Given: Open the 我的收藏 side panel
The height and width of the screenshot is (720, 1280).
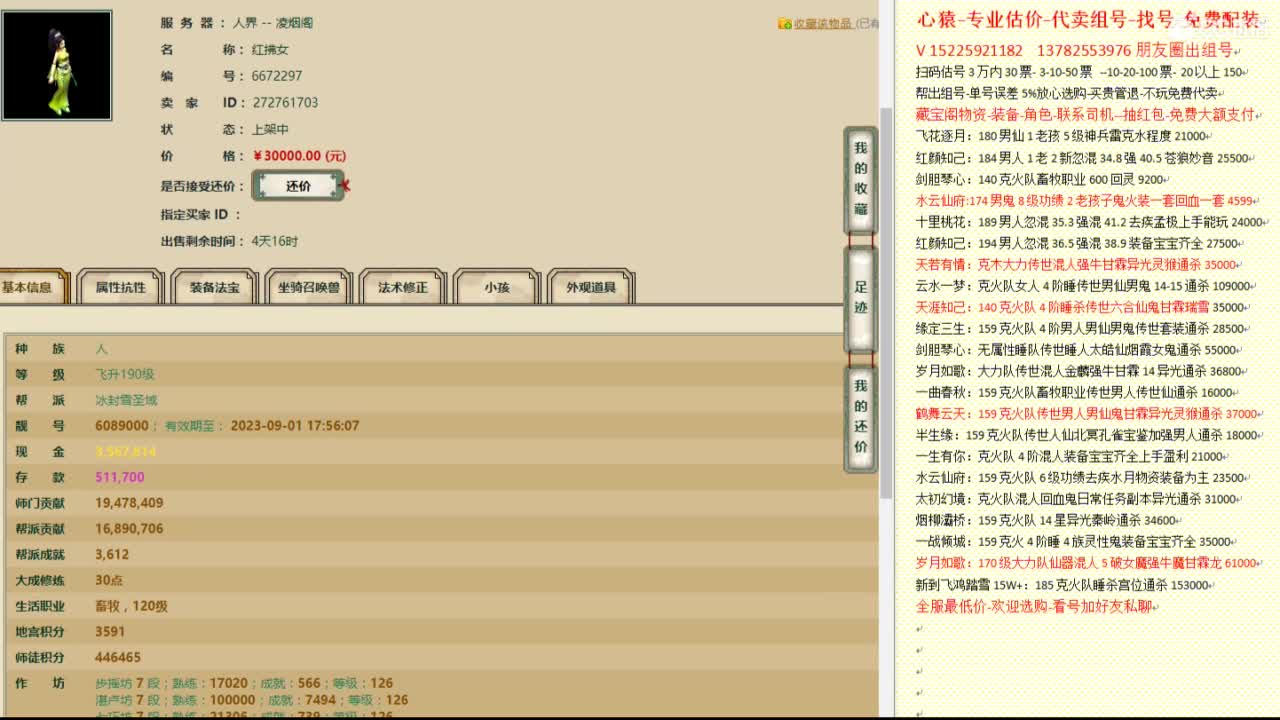Looking at the screenshot, I should click(860, 169).
